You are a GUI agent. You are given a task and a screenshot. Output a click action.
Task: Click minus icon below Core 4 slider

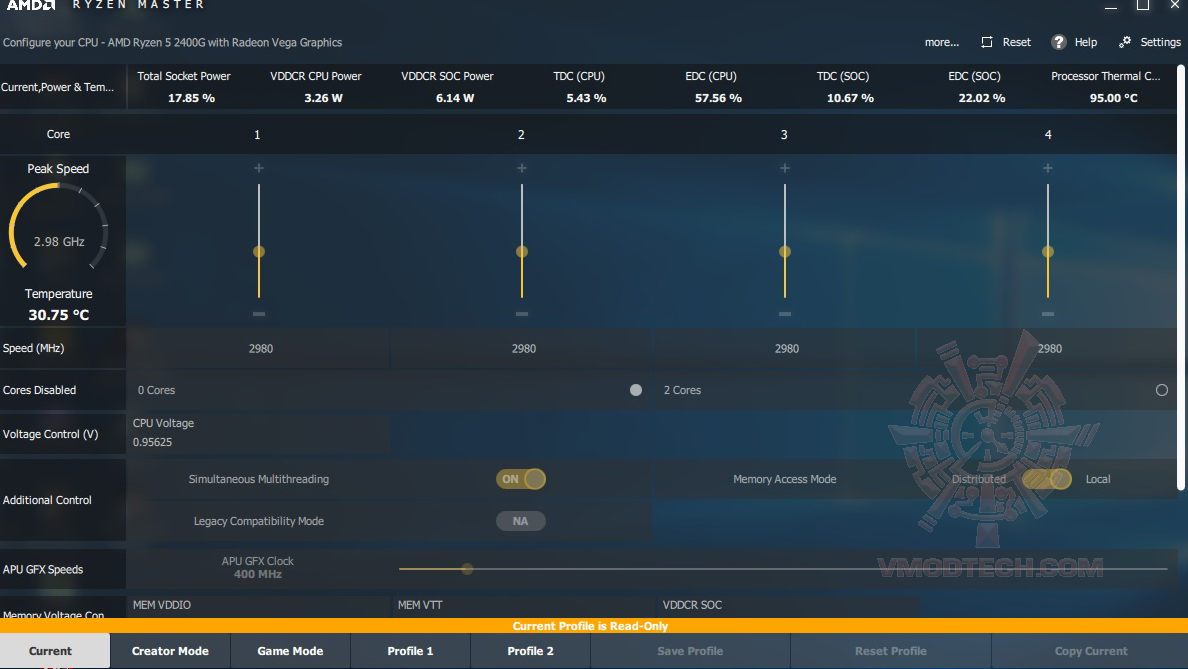(x=1048, y=314)
